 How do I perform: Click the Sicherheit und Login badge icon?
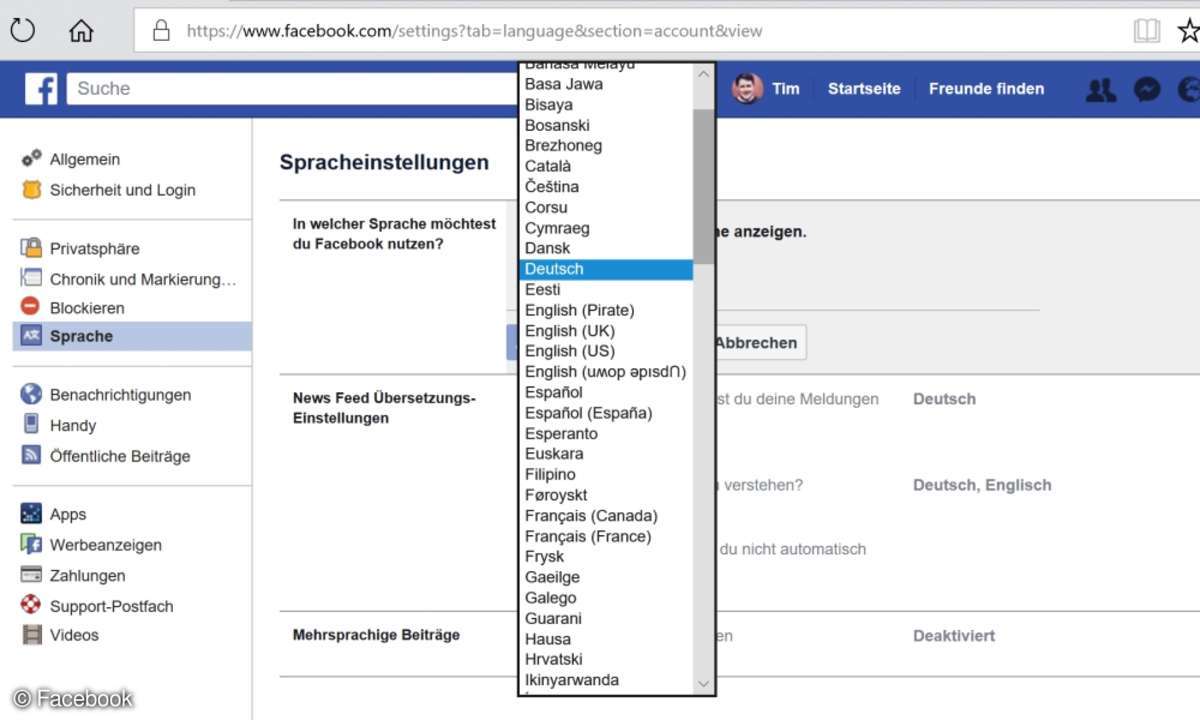tap(31, 190)
